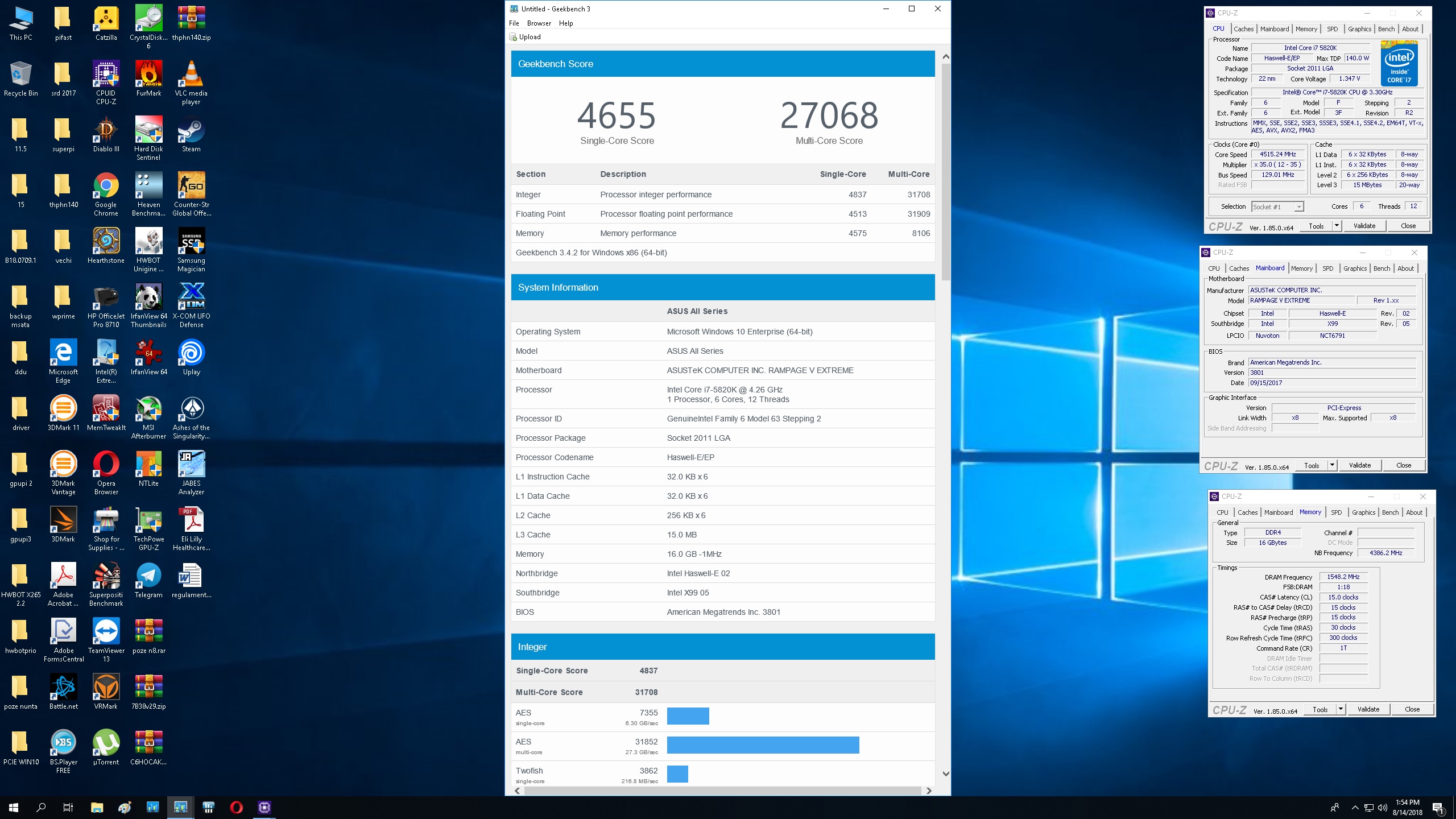This screenshot has width=1456, height=819.
Task: Open Bench tab in top CPU-Z window
Action: (1386, 29)
